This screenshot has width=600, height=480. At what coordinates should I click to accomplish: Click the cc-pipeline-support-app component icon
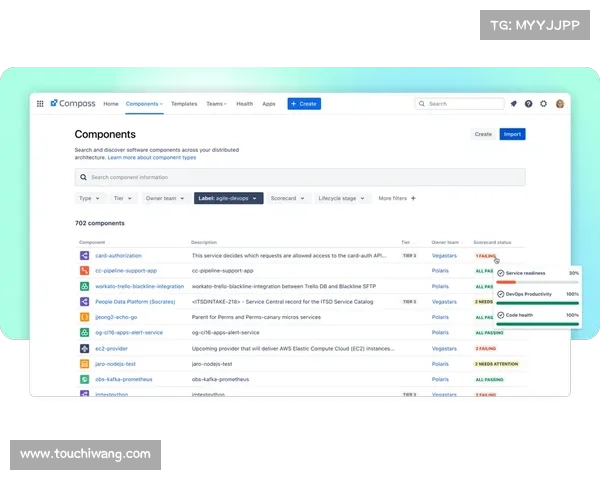pos(85,271)
